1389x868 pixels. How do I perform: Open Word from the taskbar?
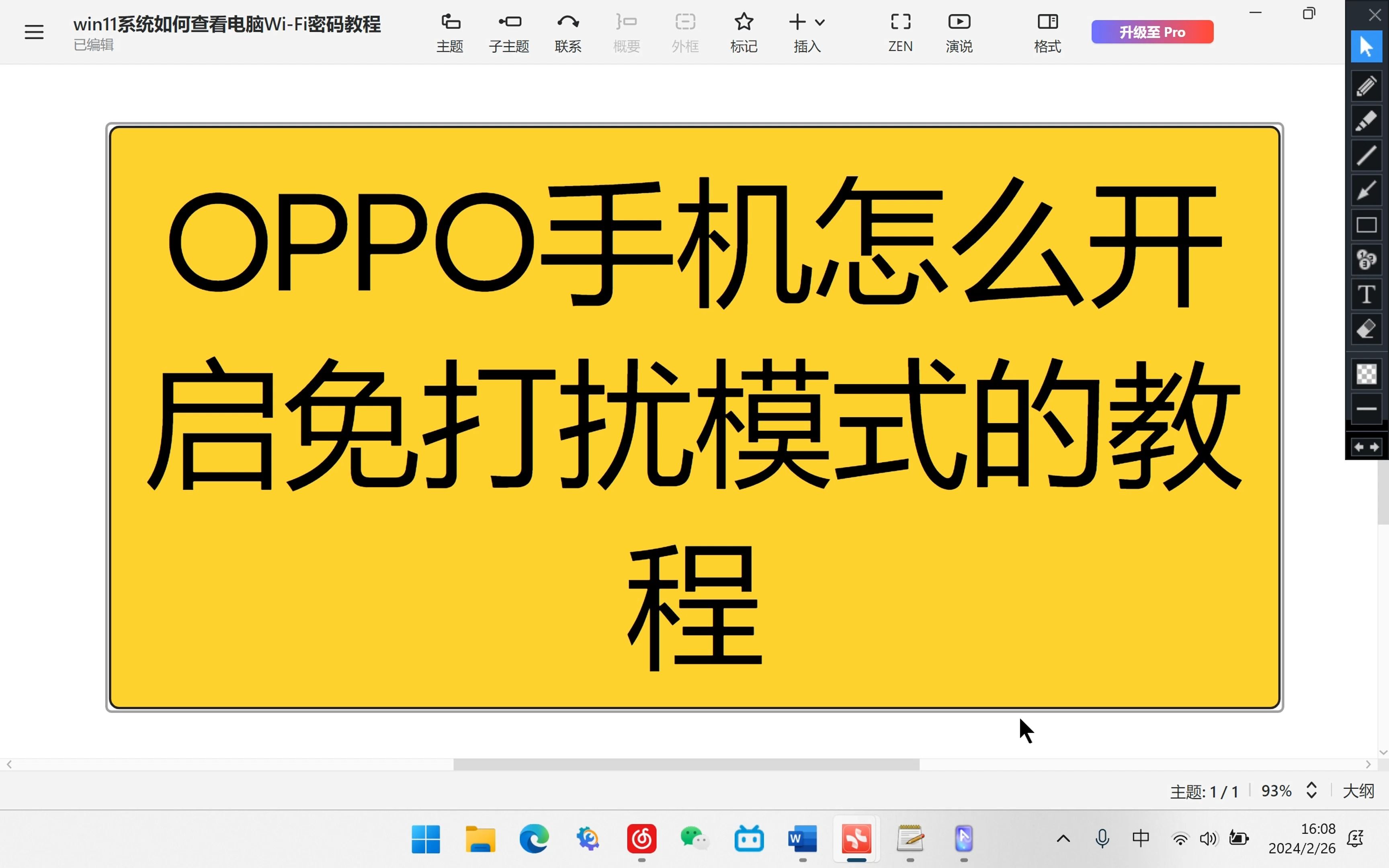(802, 839)
